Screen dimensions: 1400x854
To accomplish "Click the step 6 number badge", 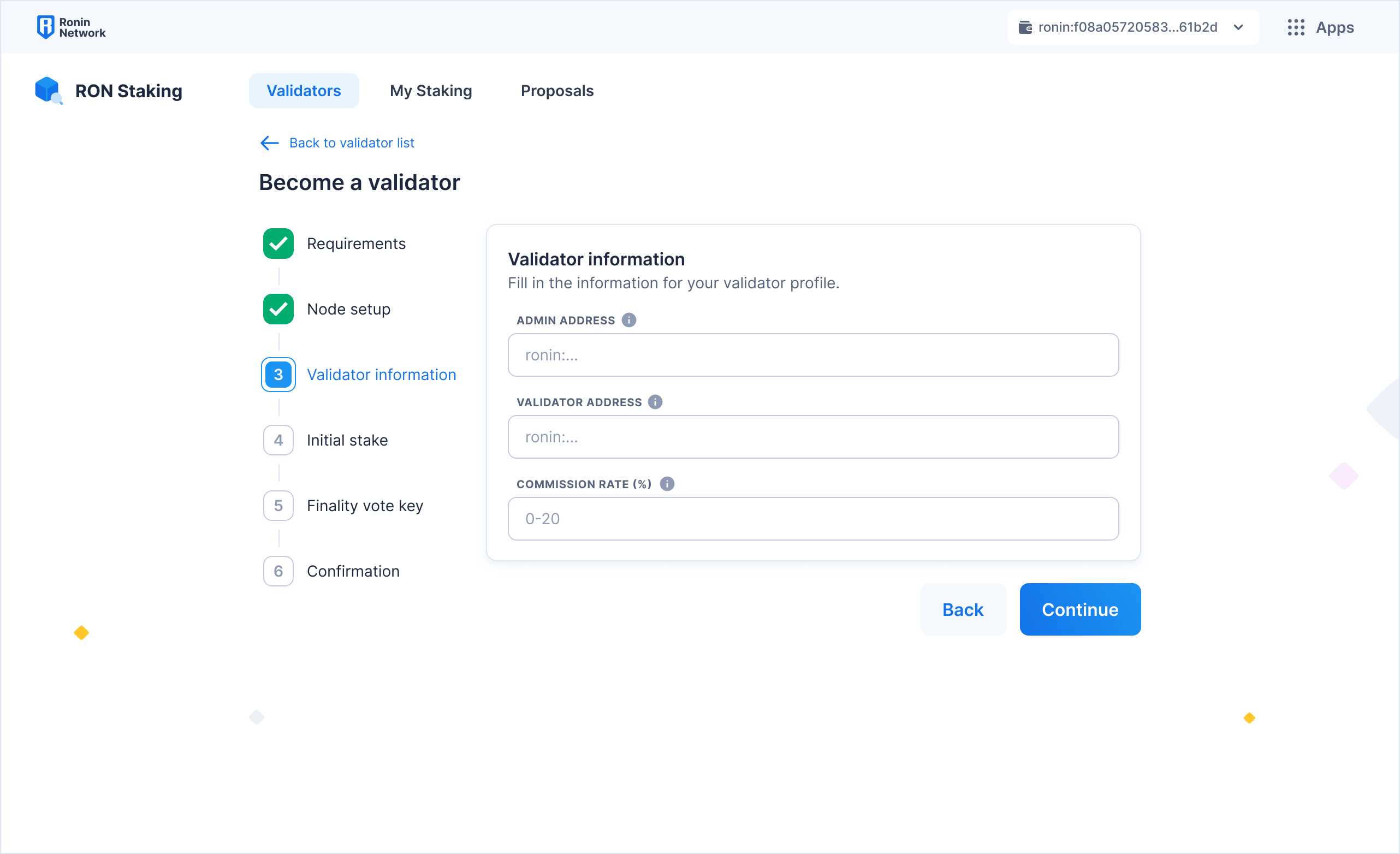I will click(x=278, y=571).
